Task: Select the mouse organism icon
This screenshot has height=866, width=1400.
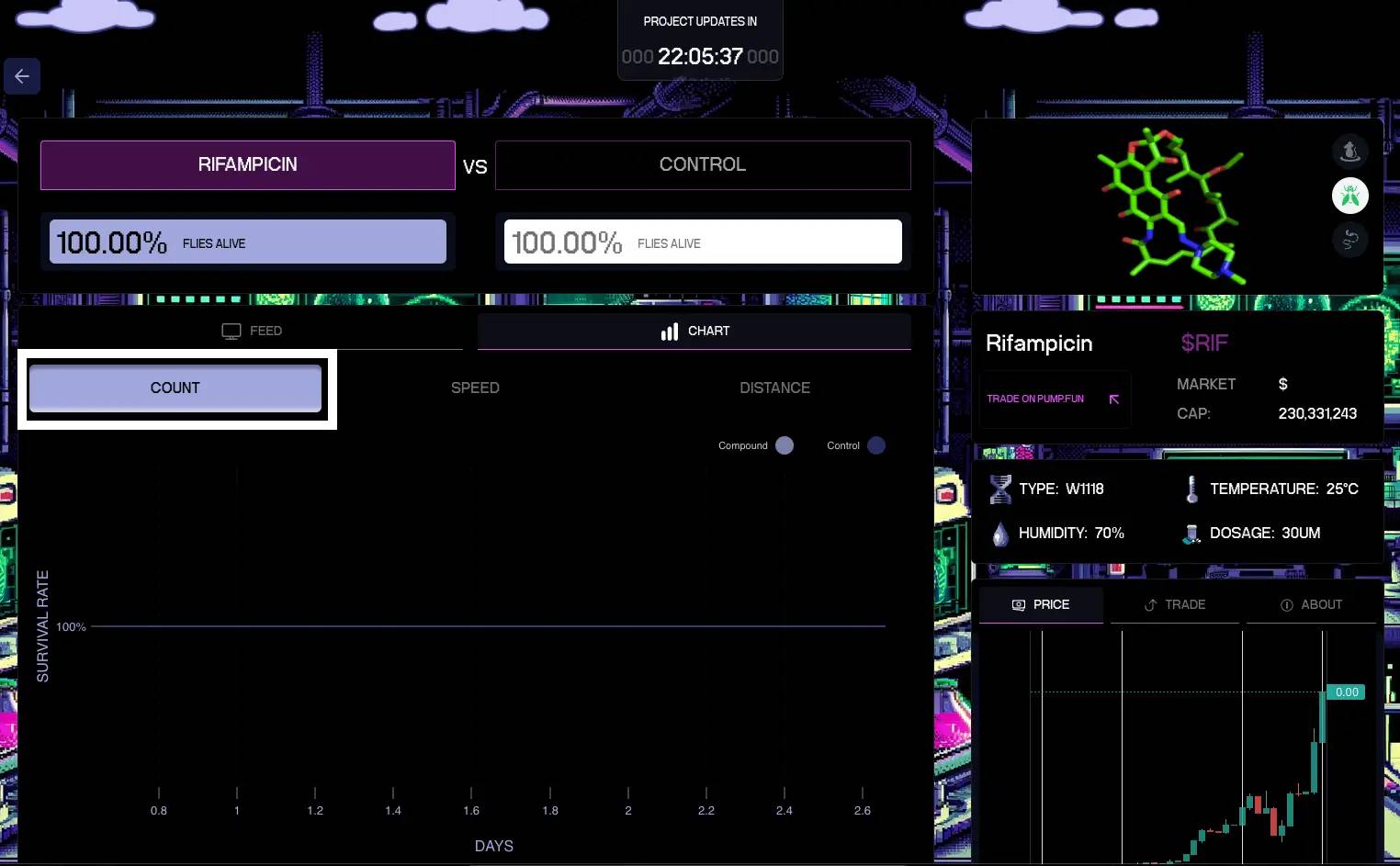Action: point(1349,152)
